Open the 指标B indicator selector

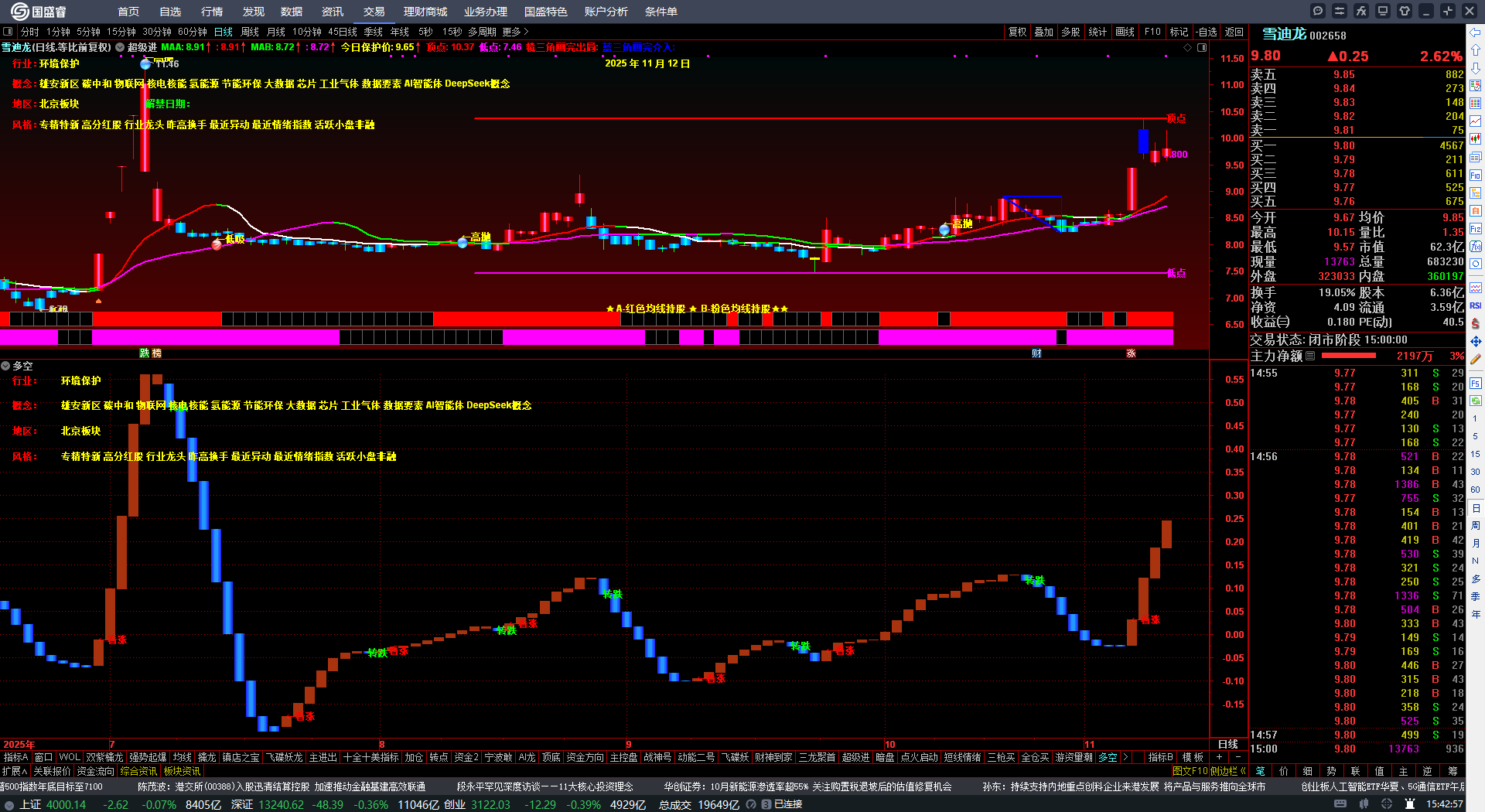click(1160, 757)
